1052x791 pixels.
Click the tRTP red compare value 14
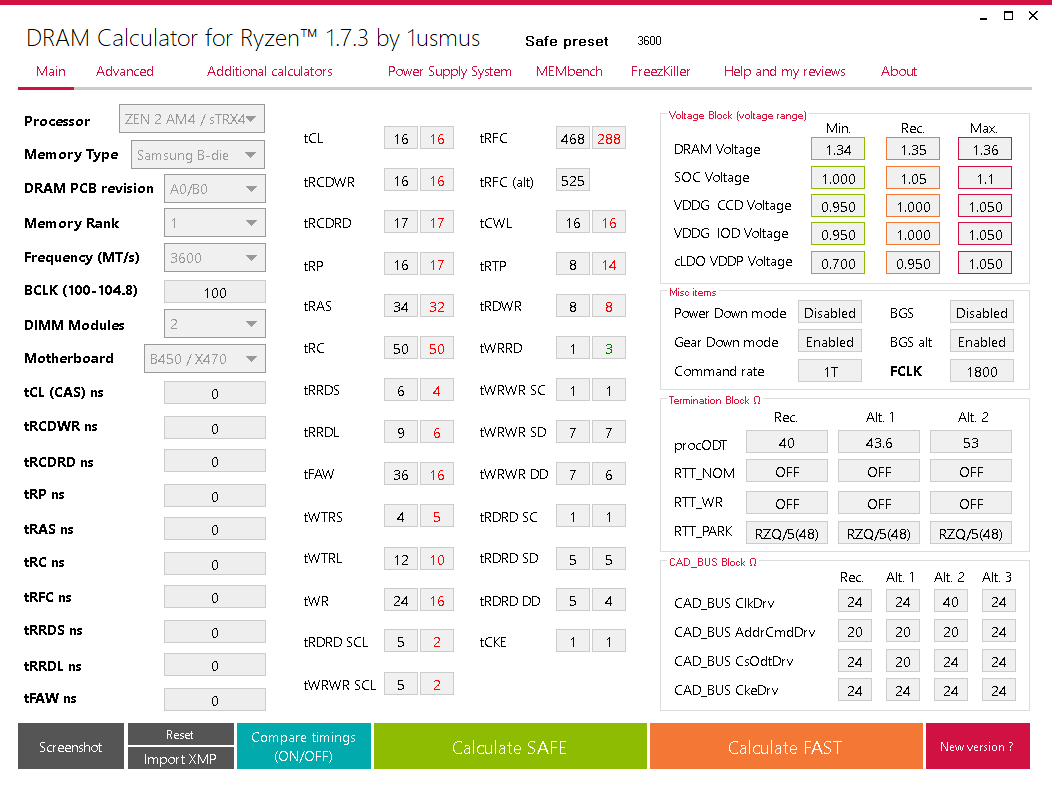[609, 265]
